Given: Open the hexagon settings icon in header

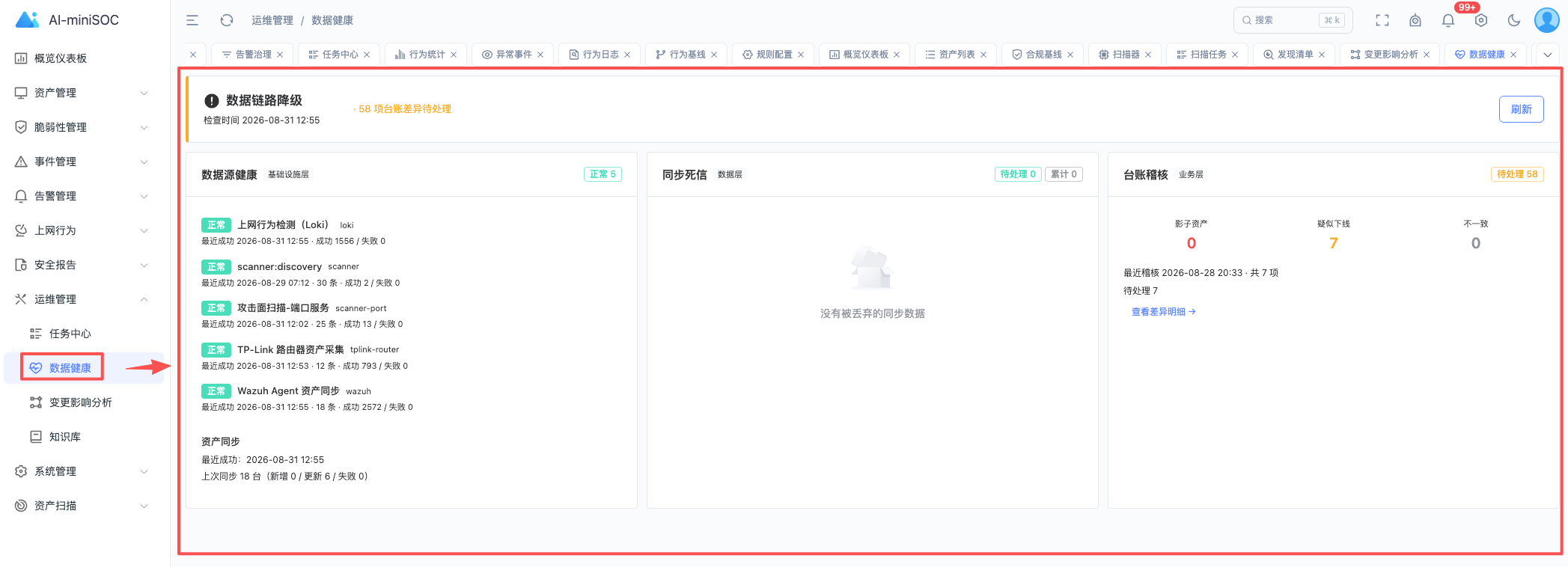Looking at the screenshot, I should click(x=1481, y=20).
